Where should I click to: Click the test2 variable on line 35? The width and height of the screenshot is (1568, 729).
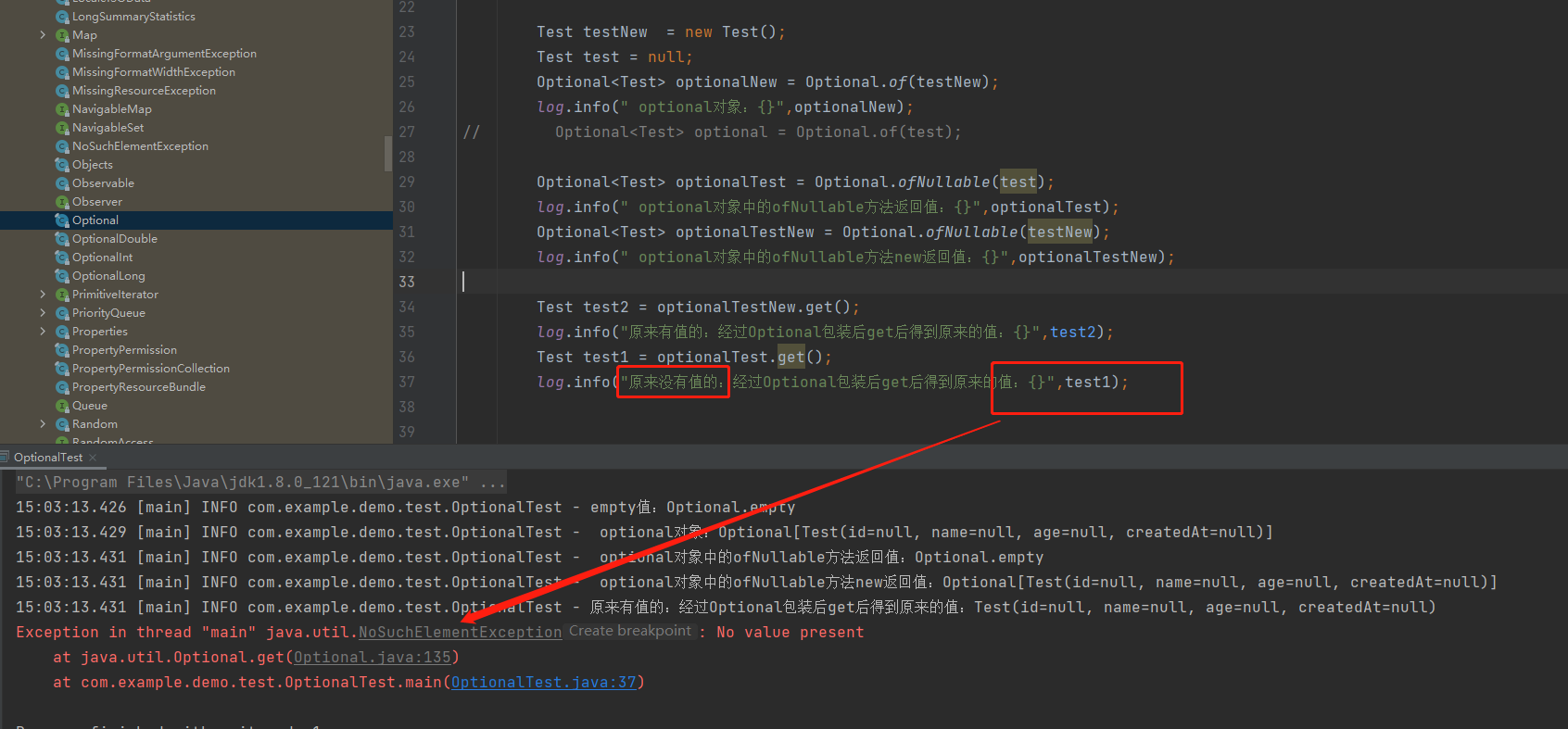(1073, 332)
